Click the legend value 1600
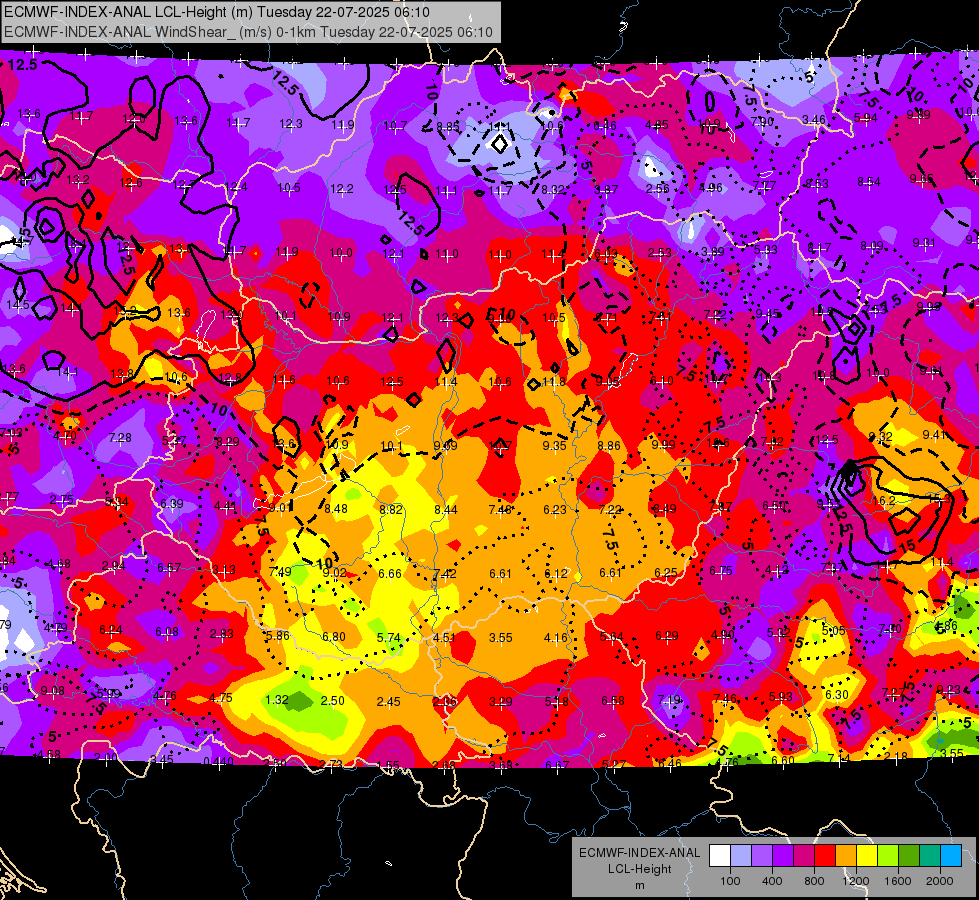Screen dimensions: 979x900 point(898,881)
